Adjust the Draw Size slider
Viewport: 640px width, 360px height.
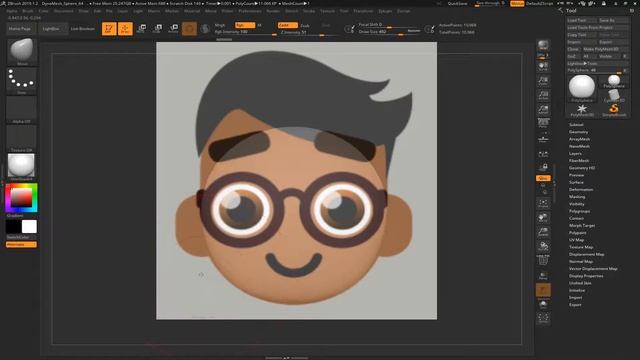[x=389, y=32]
